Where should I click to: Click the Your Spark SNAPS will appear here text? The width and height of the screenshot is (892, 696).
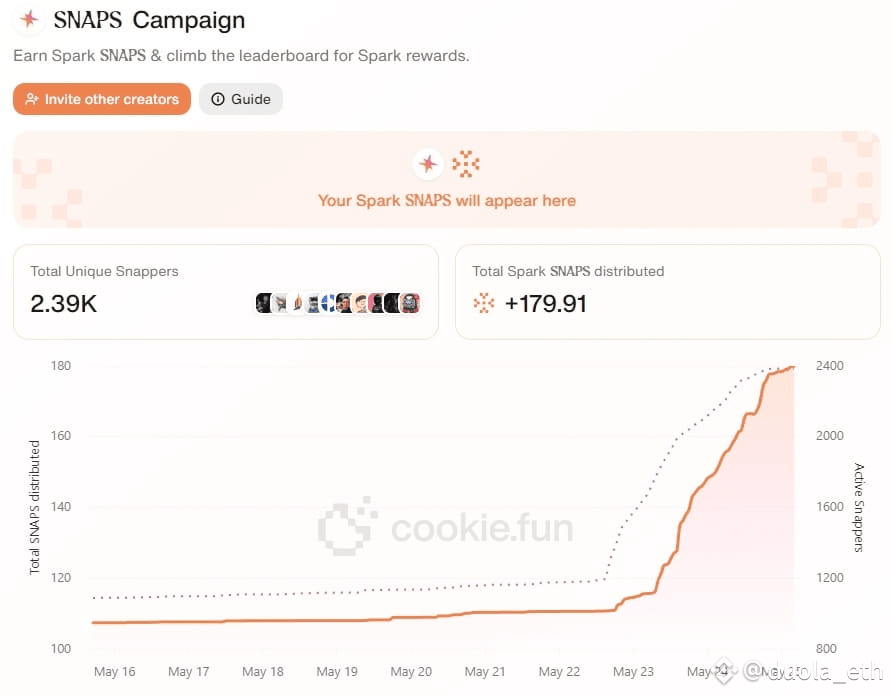click(x=447, y=200)
